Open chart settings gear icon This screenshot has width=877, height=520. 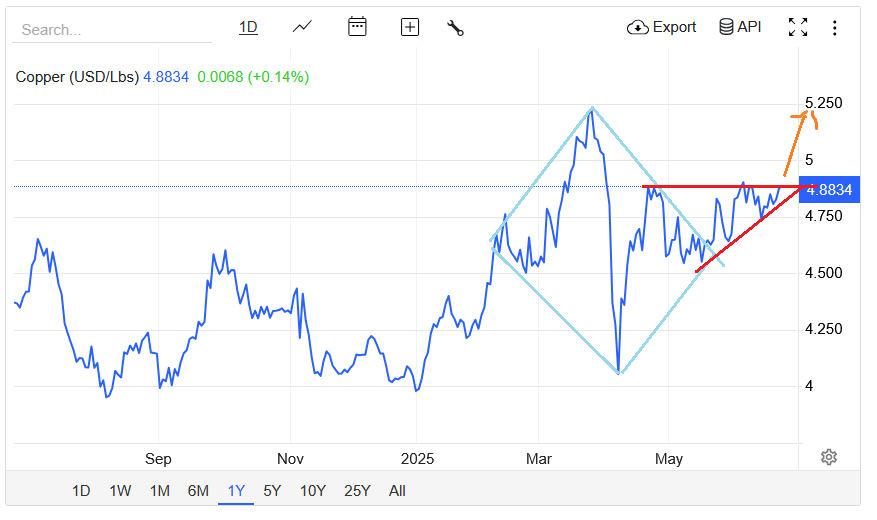pos(829,457)
